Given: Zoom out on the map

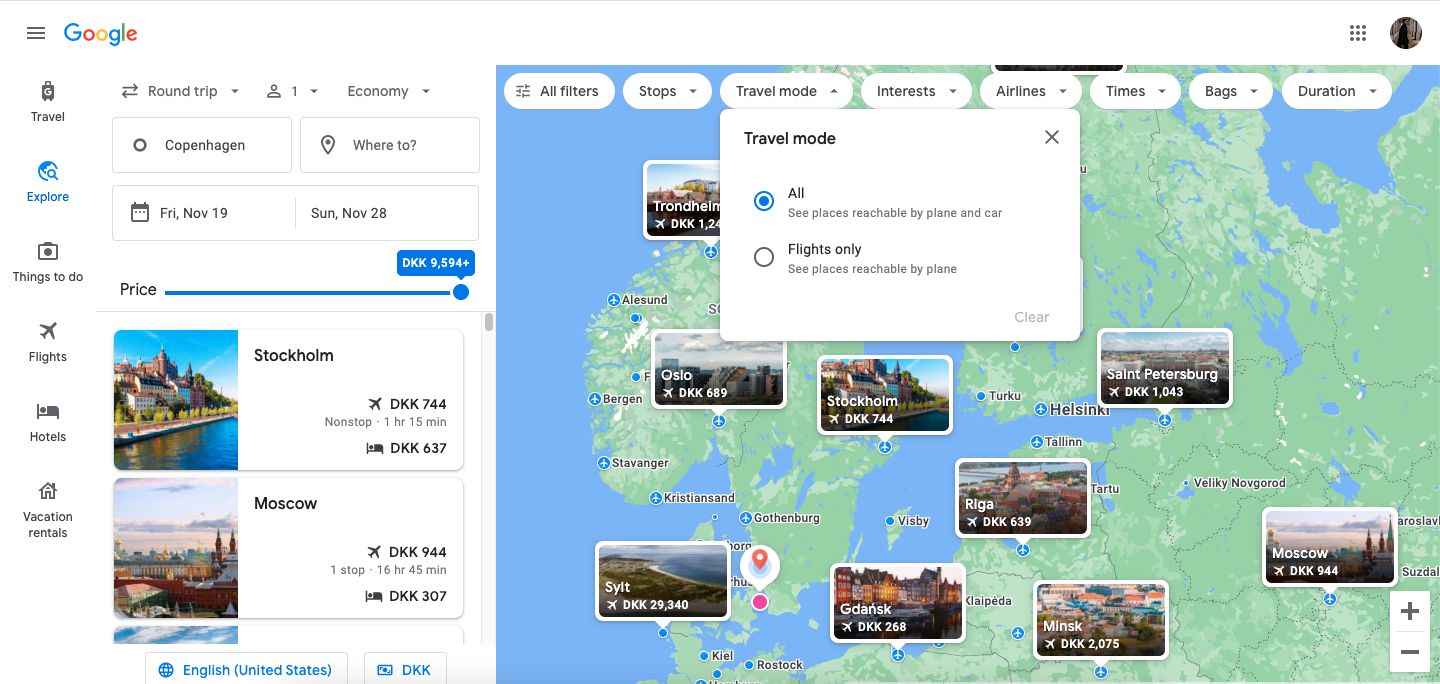Looking at the screenshot, I should tap(1410, 653).
